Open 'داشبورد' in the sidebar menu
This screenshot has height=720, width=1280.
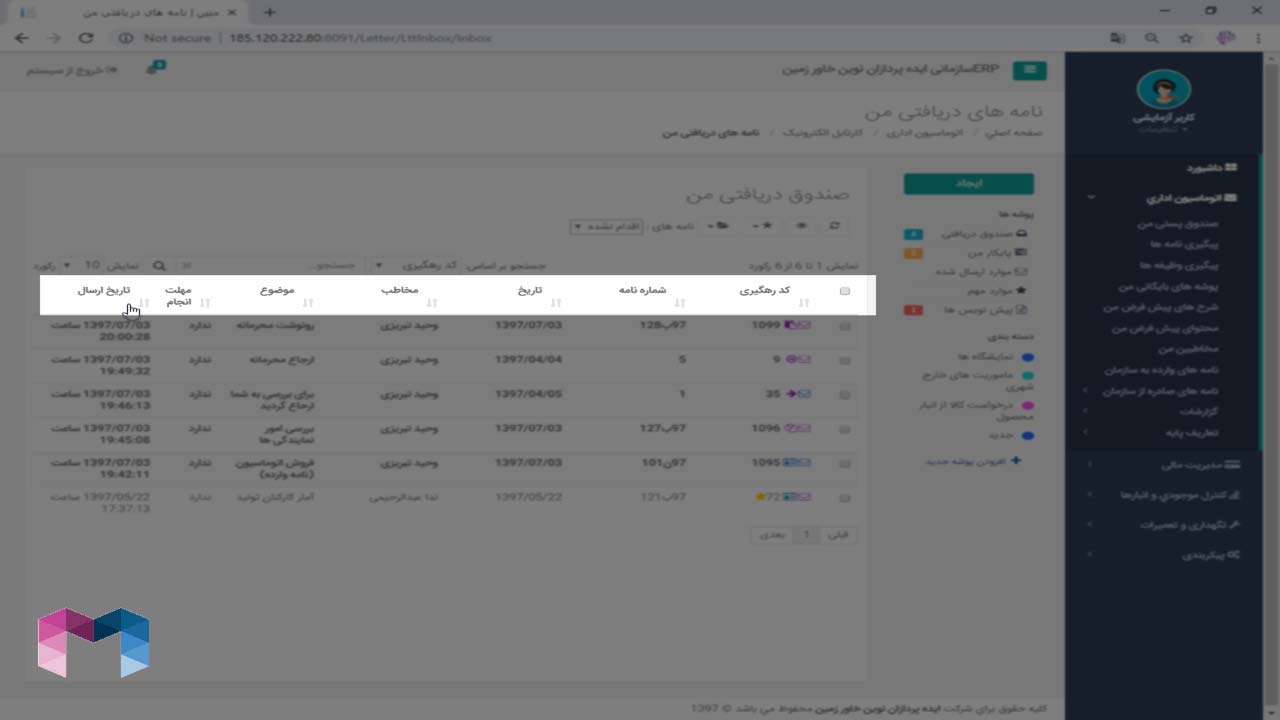pyautogui.click(x=1212, y=168)
